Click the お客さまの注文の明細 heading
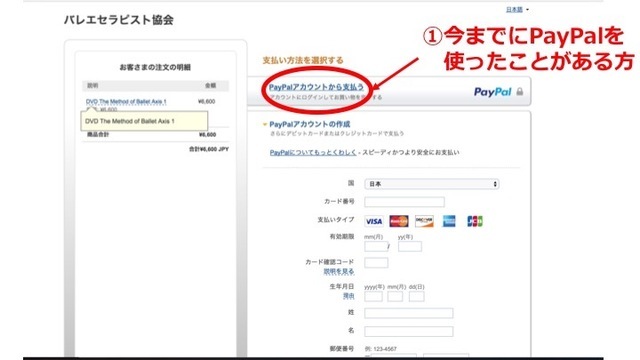Screen dimensions: 640x360 click(155, 67)
